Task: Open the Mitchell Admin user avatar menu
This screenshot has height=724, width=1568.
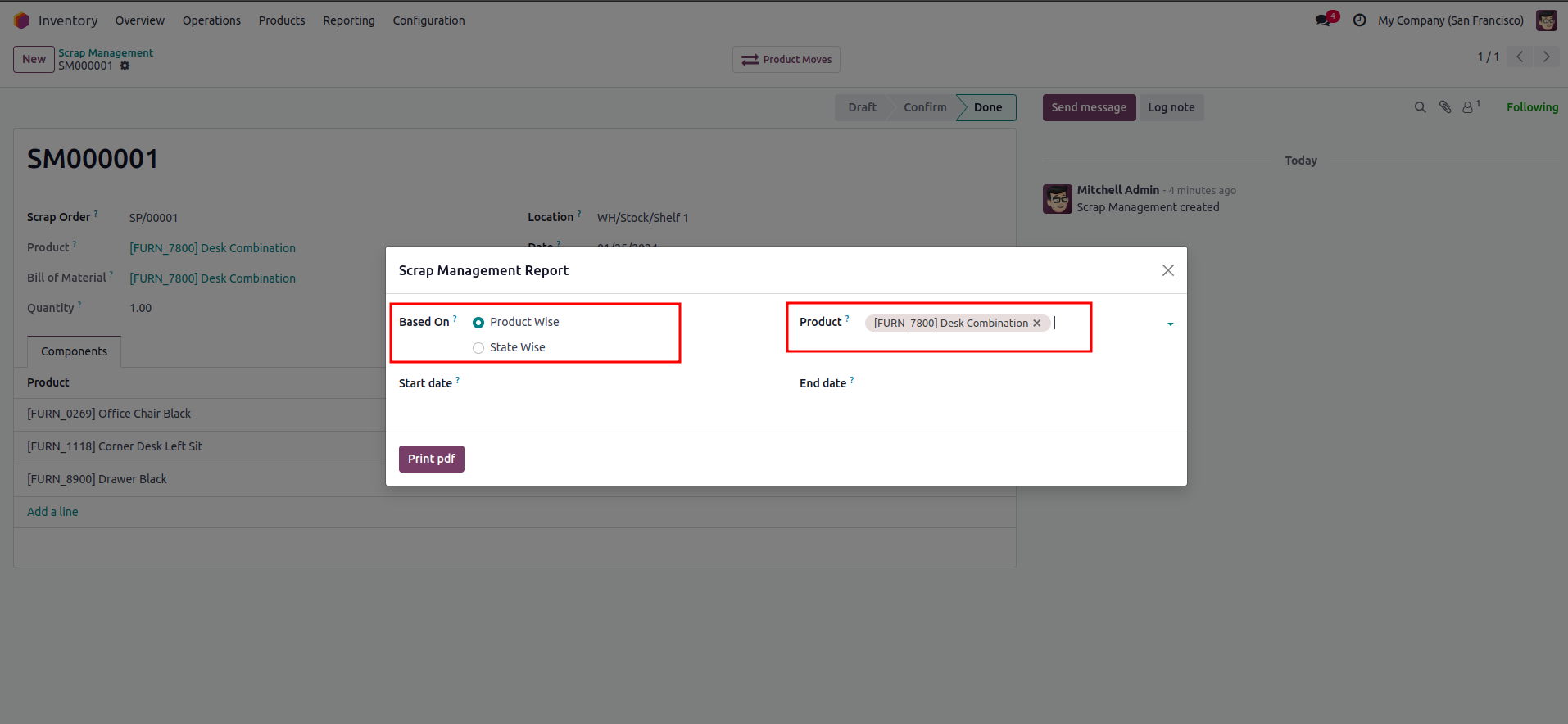Action: point(1546,20)
